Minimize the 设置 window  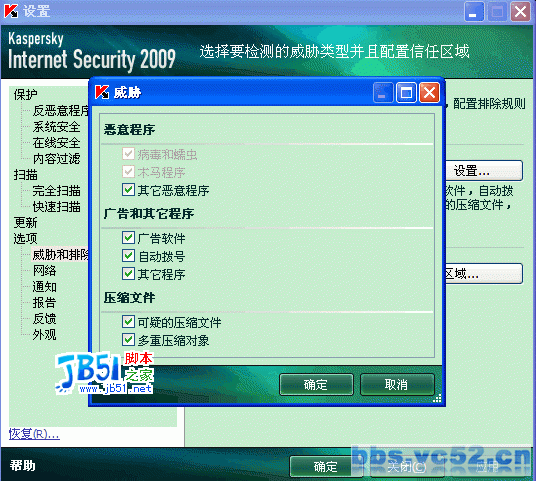tap(474, 12)
